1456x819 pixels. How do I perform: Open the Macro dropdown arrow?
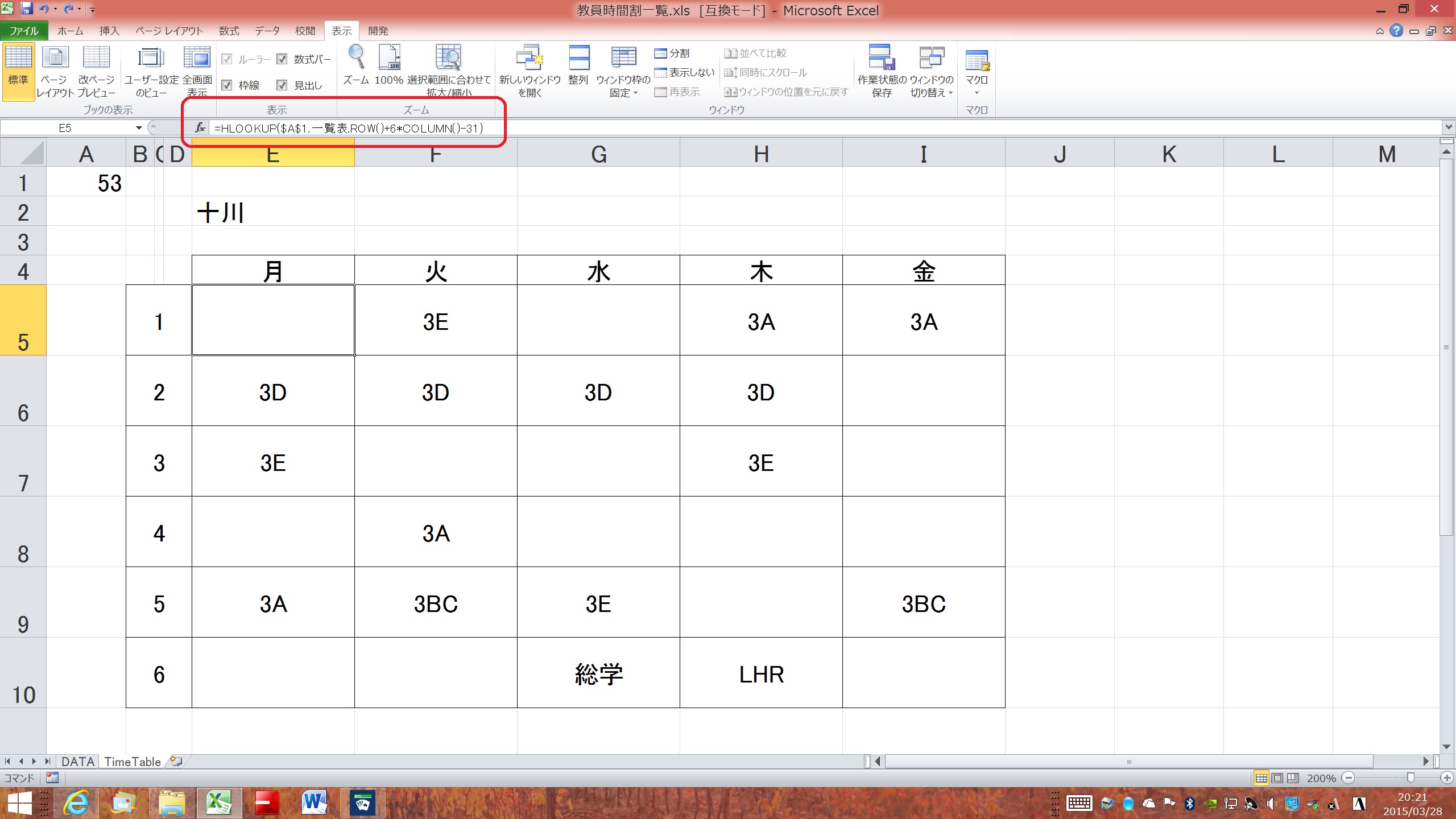tap(977, 93)
